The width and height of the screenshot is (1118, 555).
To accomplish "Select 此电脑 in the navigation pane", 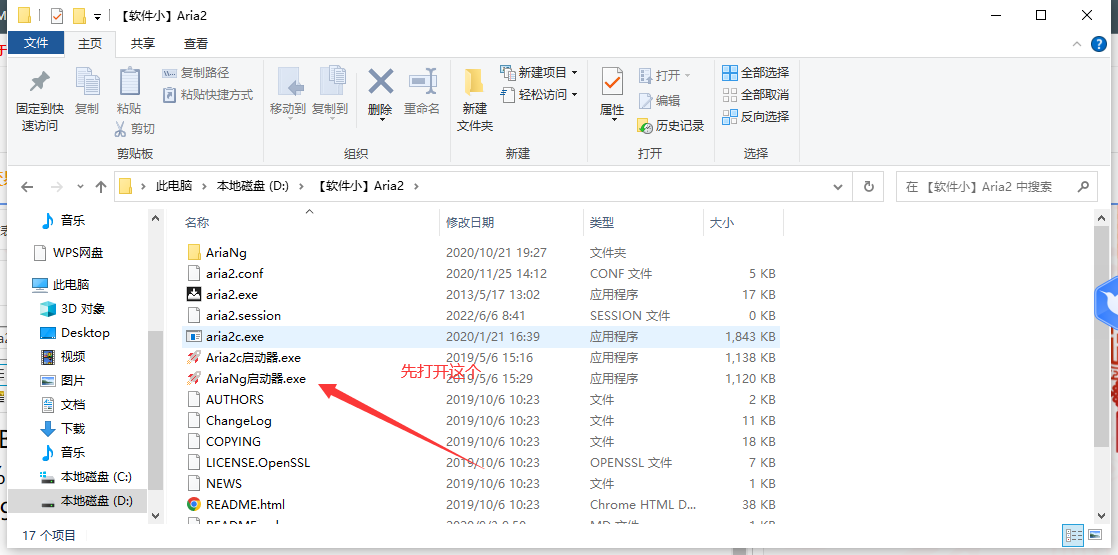I will [61, 285].
